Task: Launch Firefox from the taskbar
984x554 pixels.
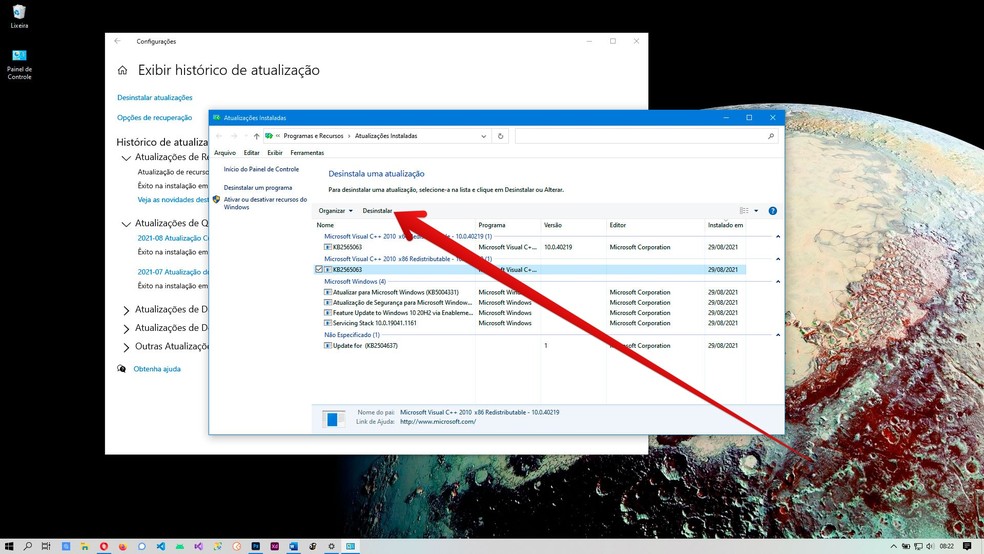Action: pyautogui.click(x=122, y=546)
